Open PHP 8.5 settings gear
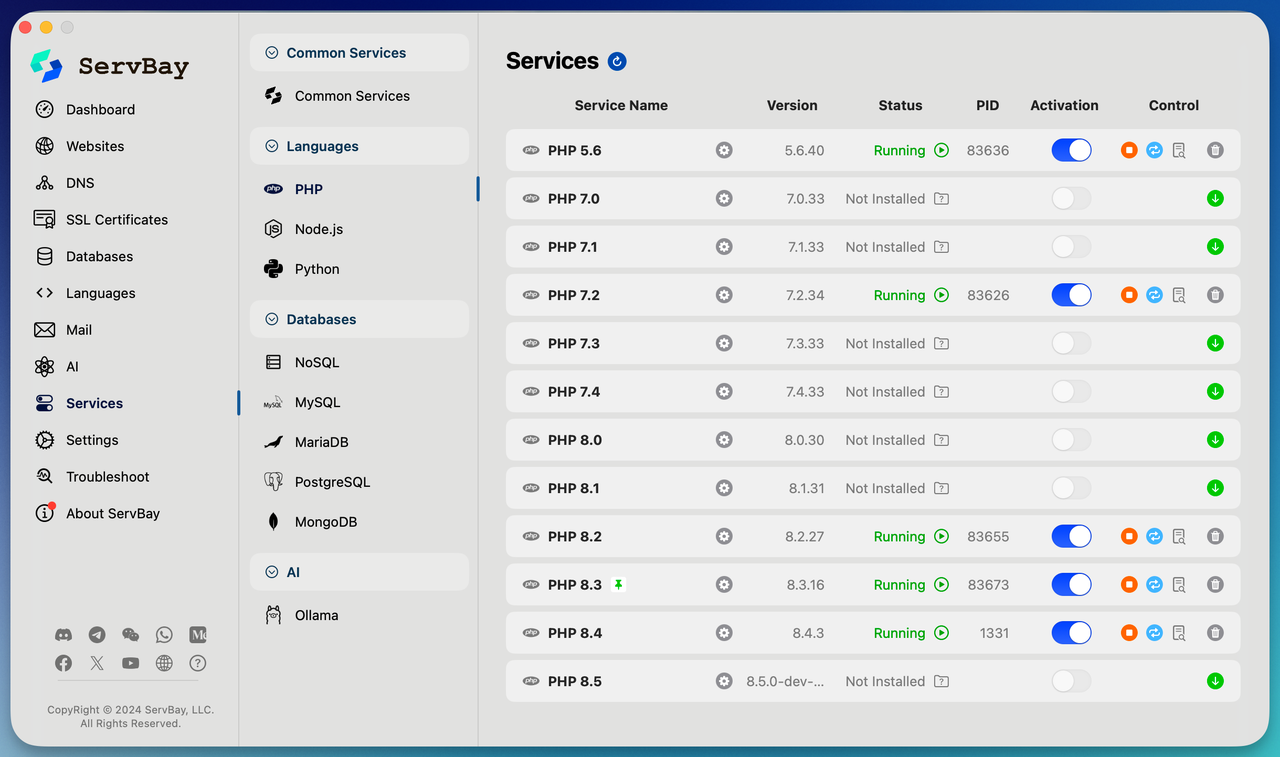Viewport: 1280px width, 757px height. pos(724,681)
